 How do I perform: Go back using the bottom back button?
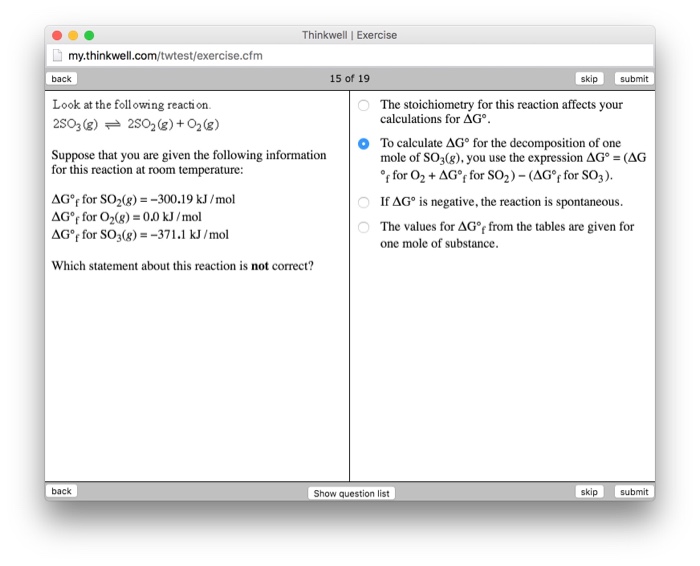(x=62, y=492)
